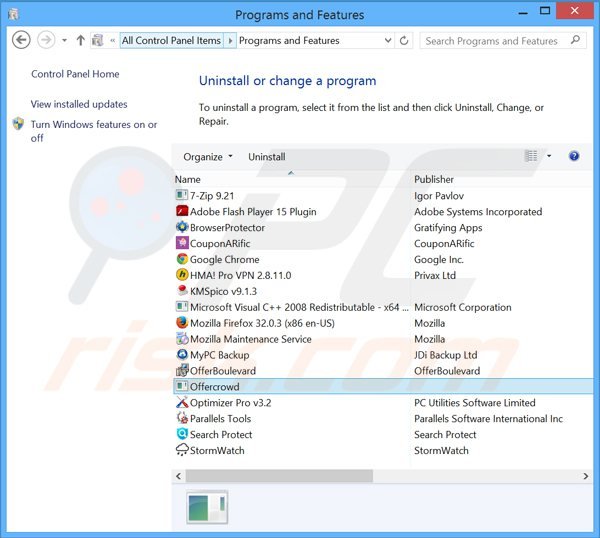Click publisher 'Gratifying Apps'
Viewport: 600px width, 538px height.
coord(448,228)
